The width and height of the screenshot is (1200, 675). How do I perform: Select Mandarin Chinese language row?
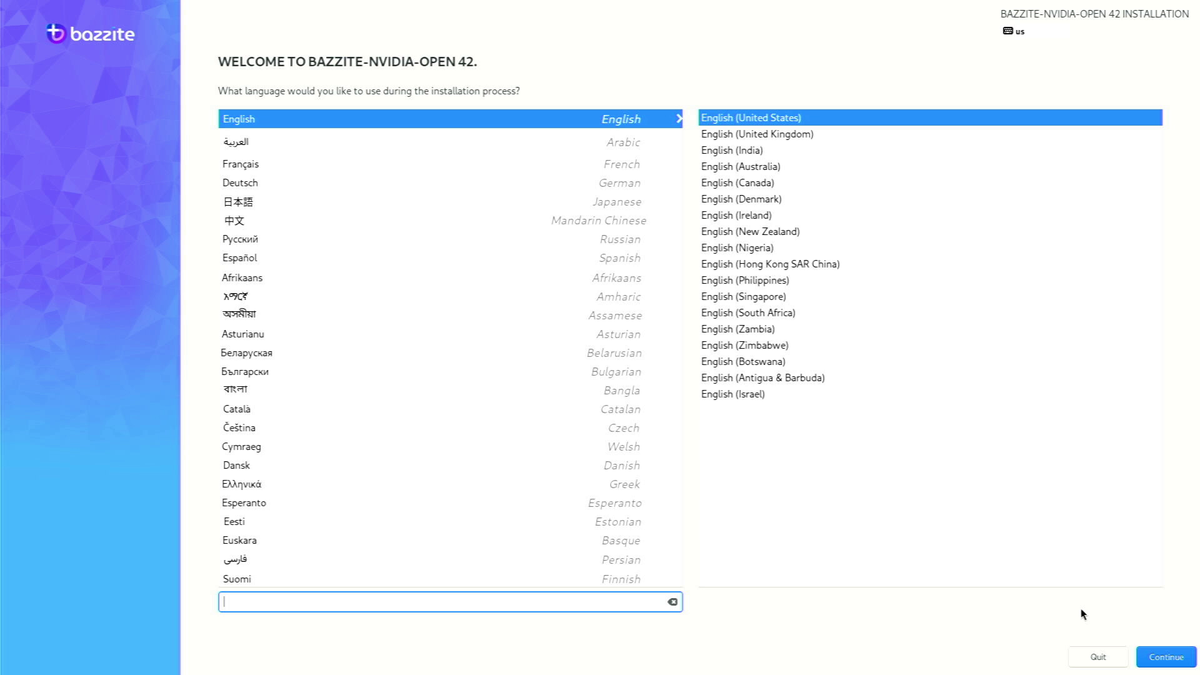coord(450,221)
